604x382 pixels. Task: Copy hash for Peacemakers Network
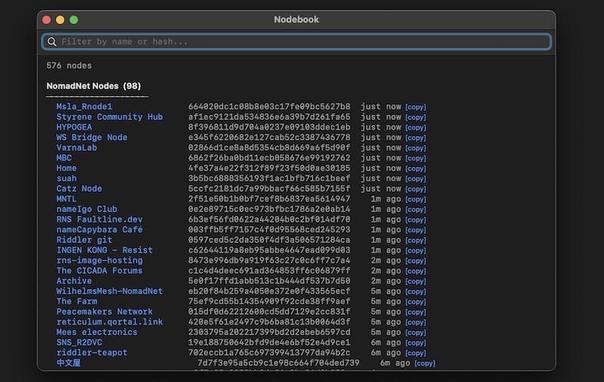pos(416,312)
